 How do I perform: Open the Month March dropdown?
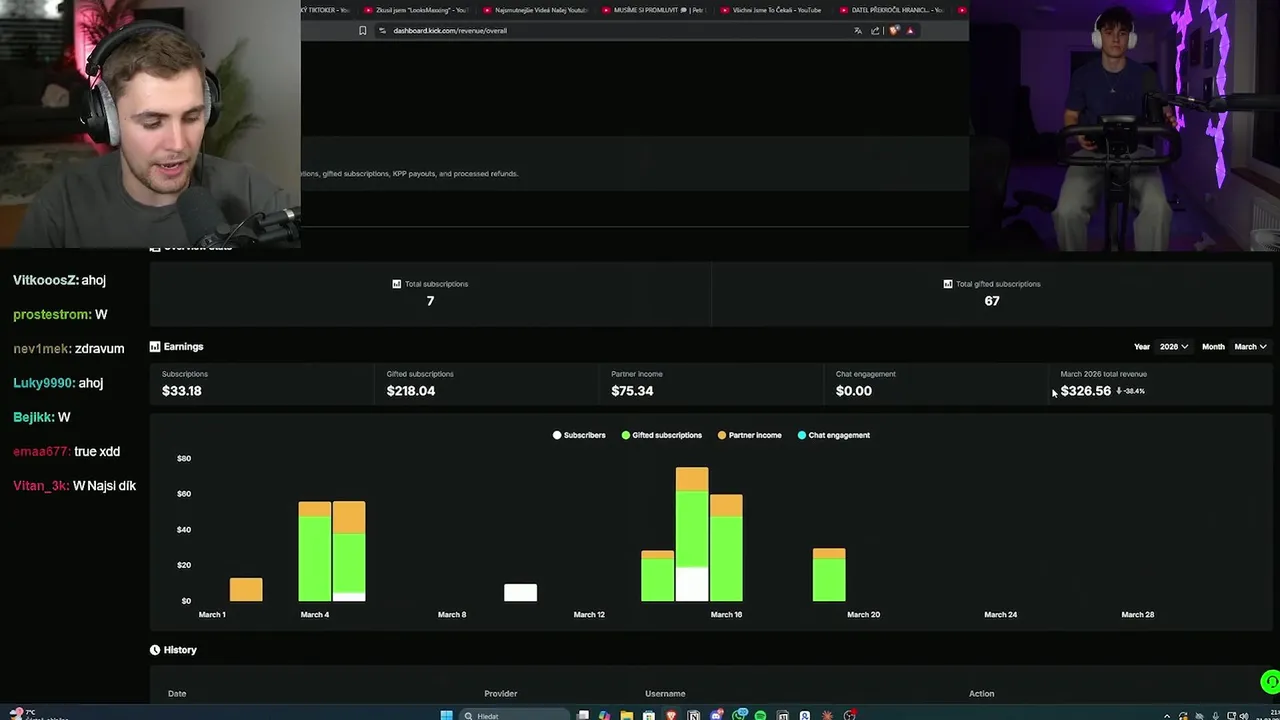click(1250, 347)
